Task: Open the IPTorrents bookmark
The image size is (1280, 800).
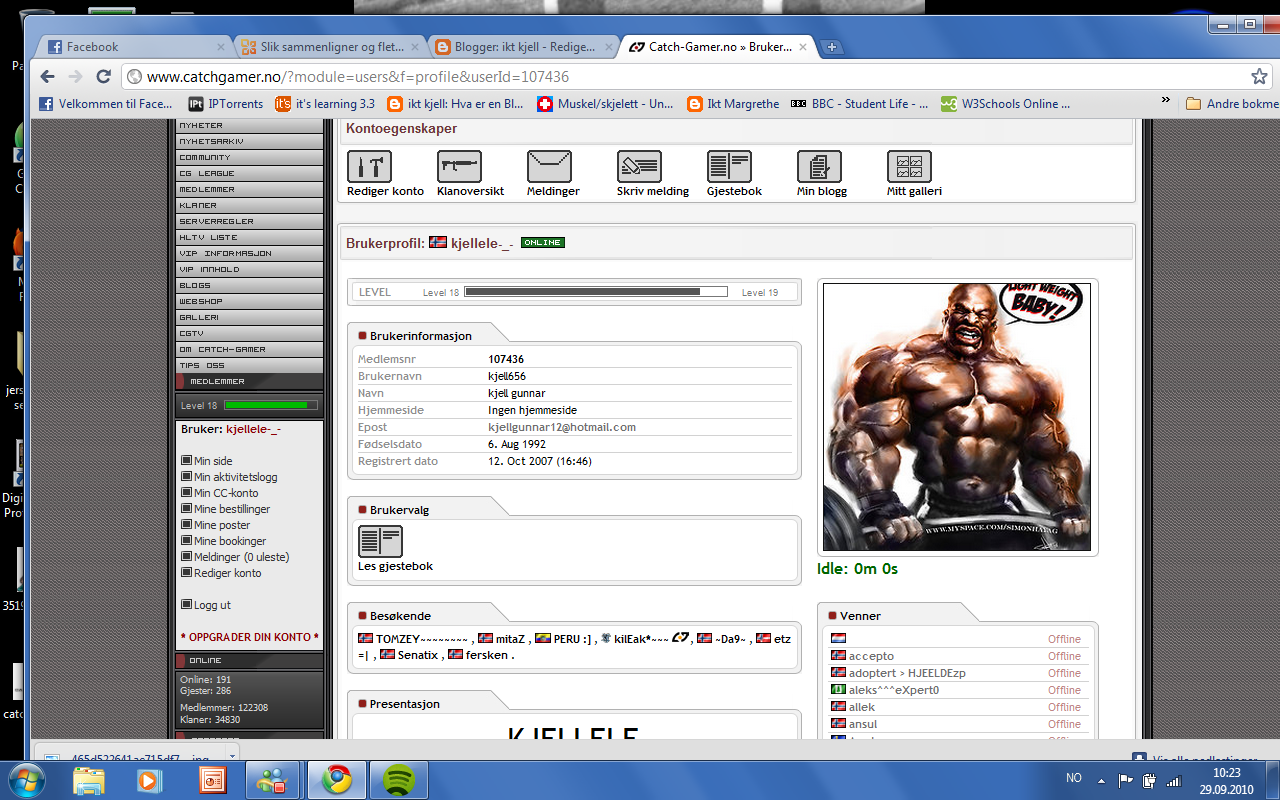Action: [226, 103]
